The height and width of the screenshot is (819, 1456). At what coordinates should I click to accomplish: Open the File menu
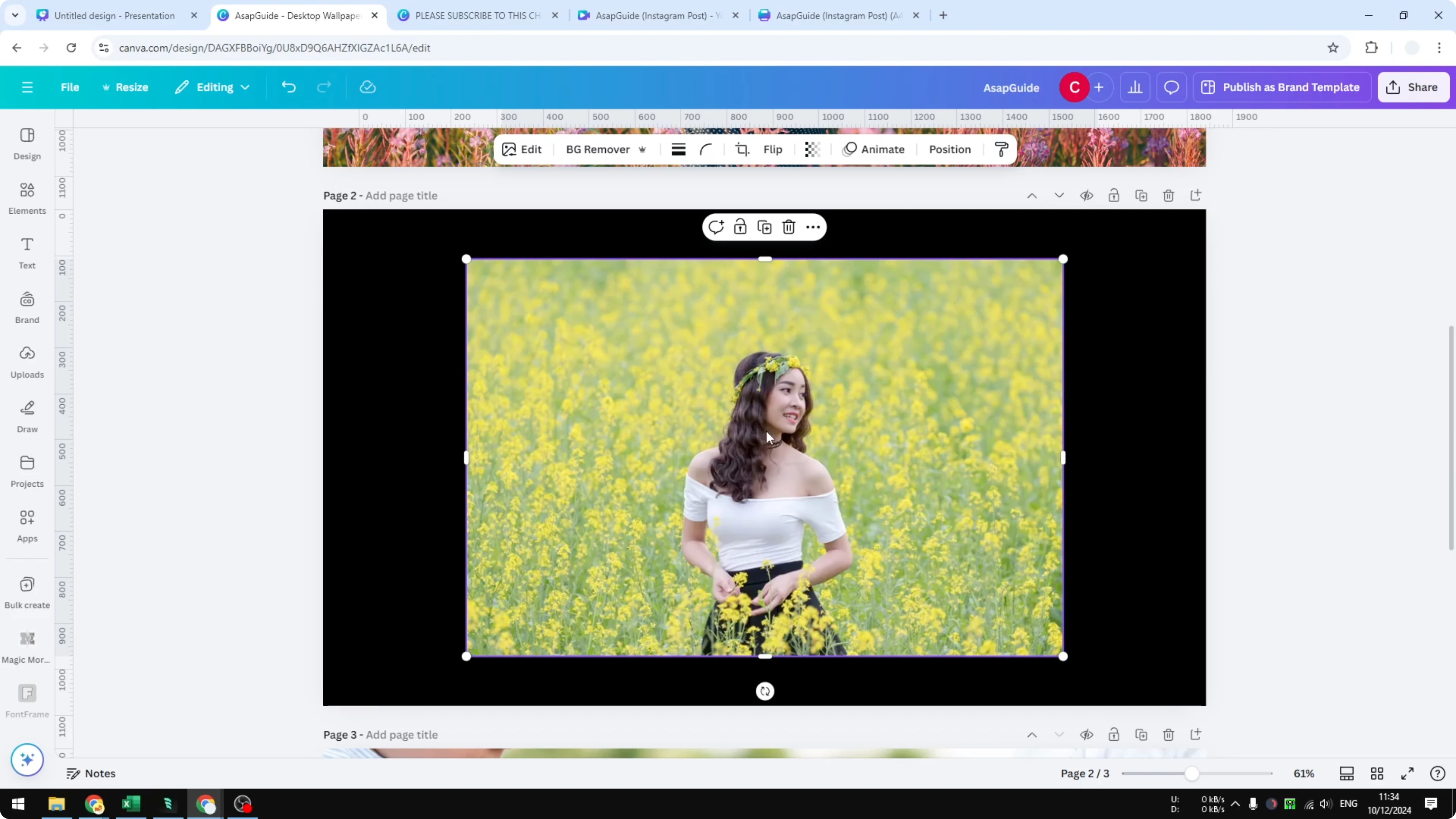coord(70,87)
